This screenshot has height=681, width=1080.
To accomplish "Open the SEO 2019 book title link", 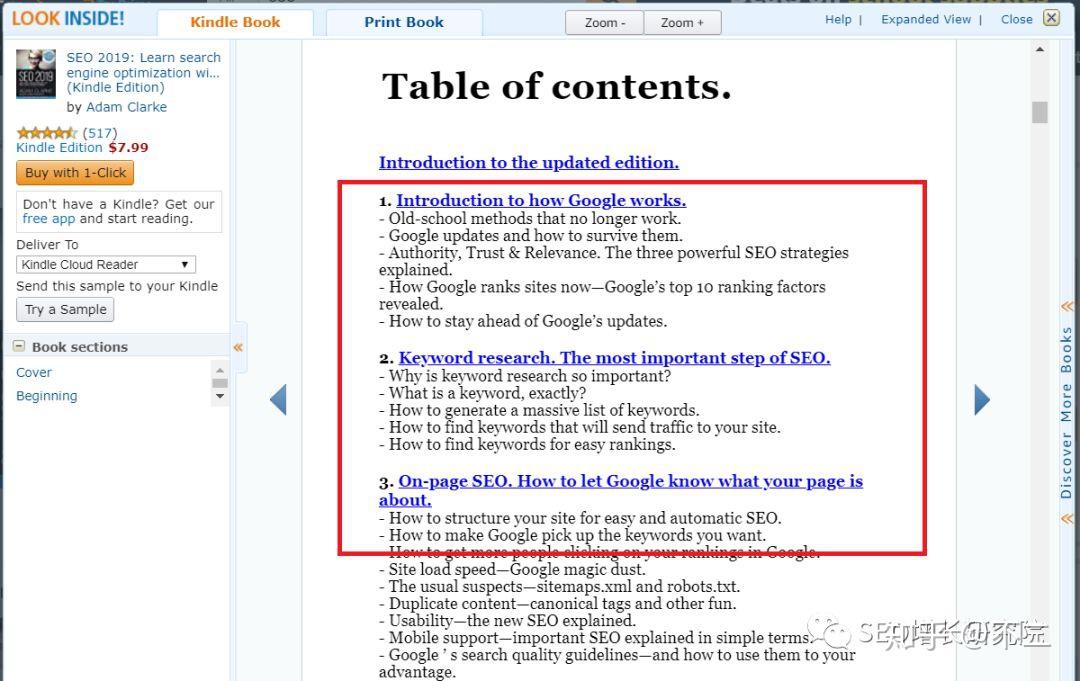I will [x=143, y=72].
